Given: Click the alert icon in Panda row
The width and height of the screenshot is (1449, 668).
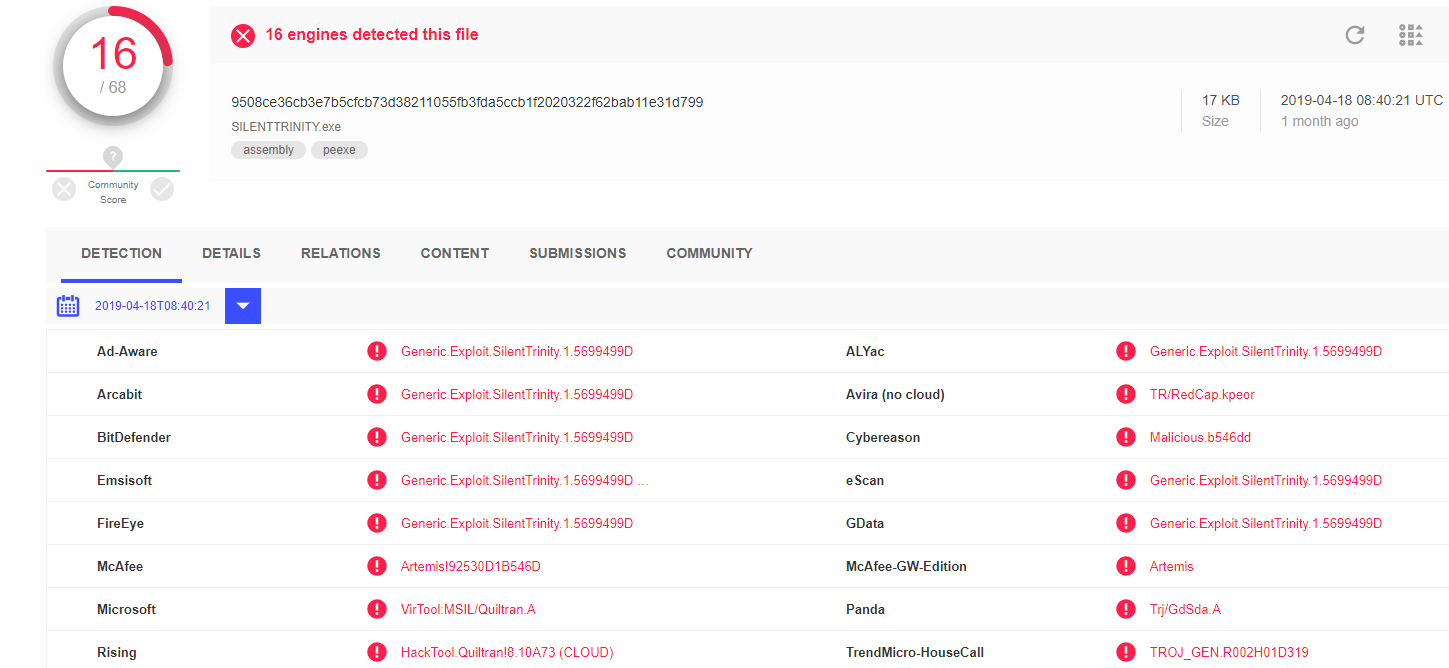Looking at the screenshot, I should click(x=1126, y=609).
